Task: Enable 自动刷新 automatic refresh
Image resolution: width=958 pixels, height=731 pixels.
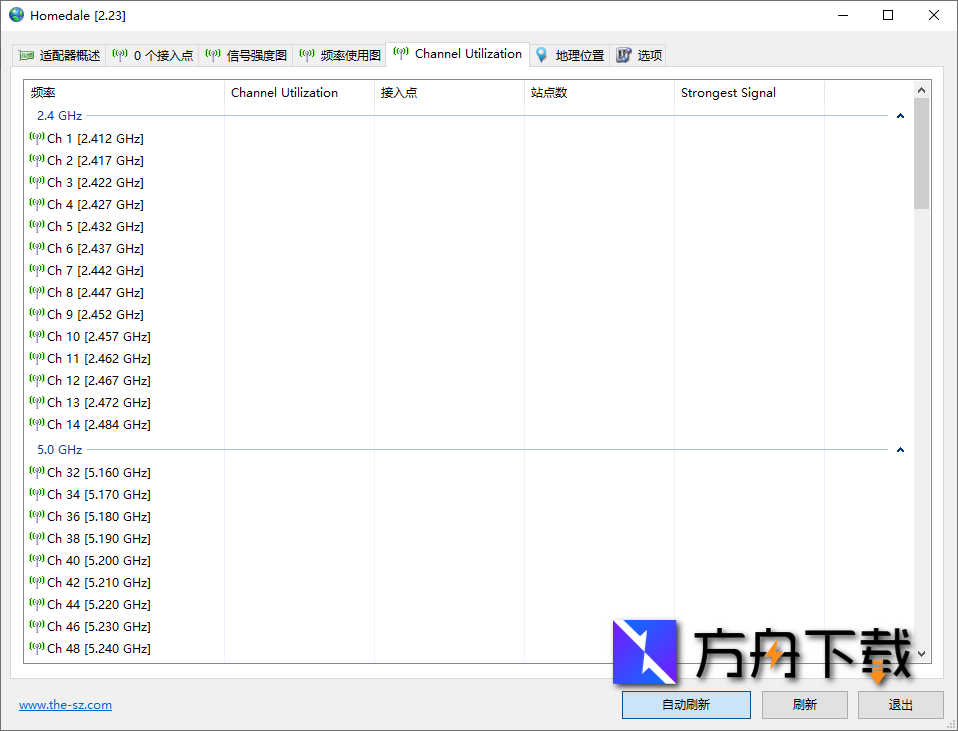Action: pos(686,704)
